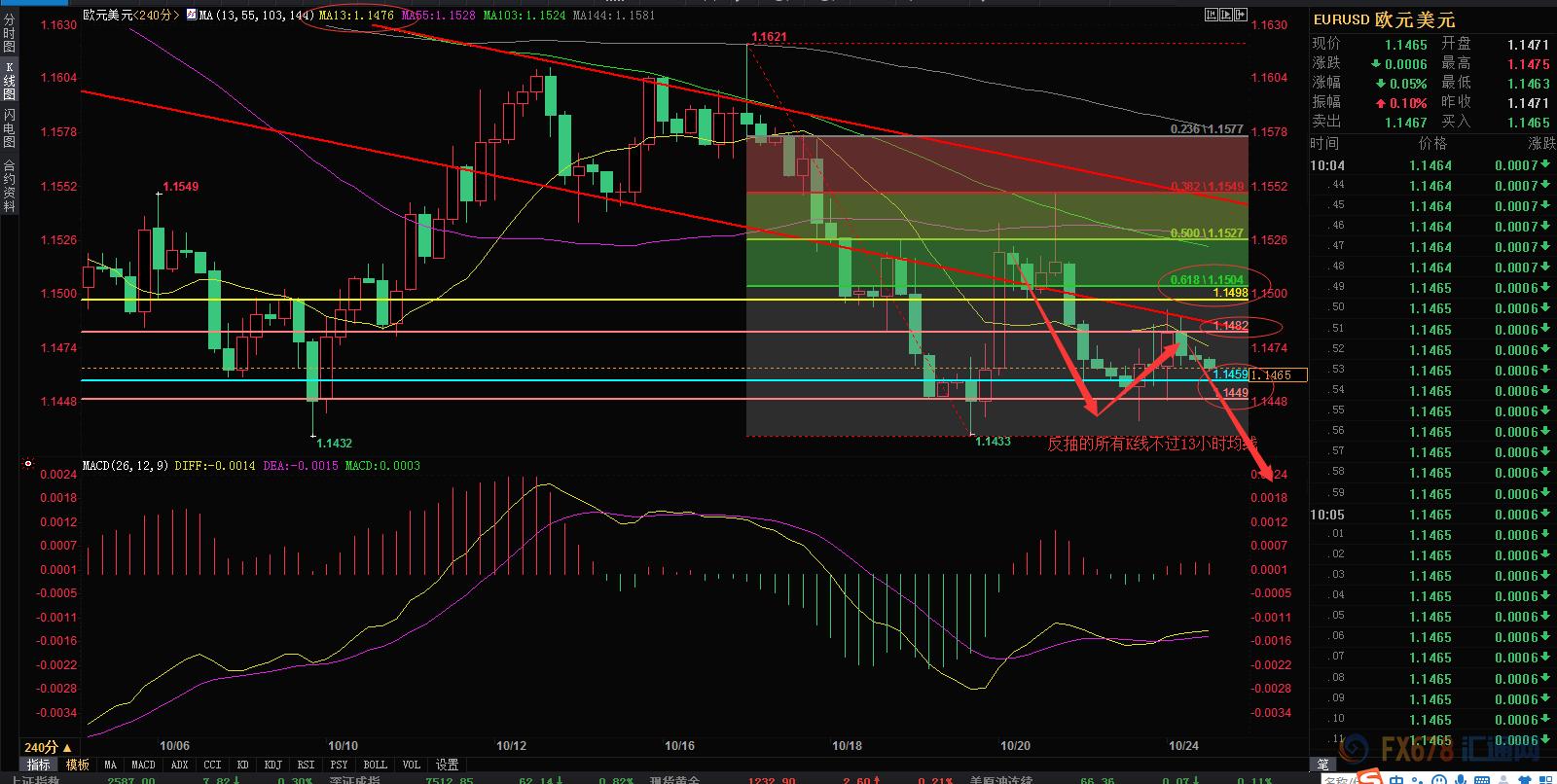
Task: Apply the RSI indicator button
Action: click(x=306, y=766)
